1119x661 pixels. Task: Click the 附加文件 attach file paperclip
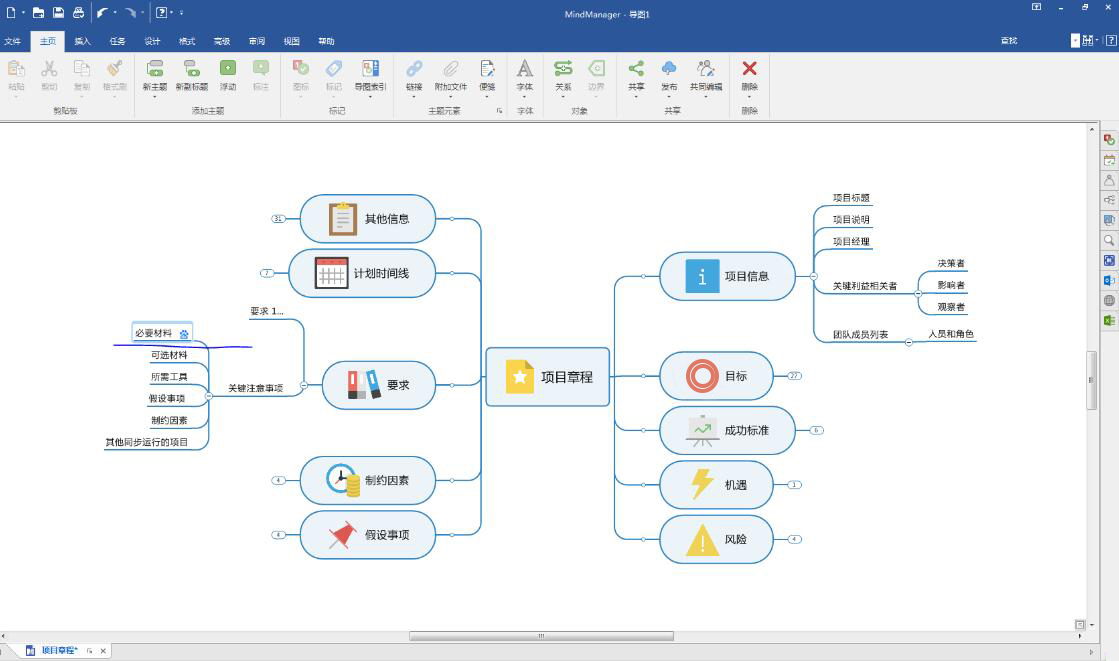click(x=451, y=69)
